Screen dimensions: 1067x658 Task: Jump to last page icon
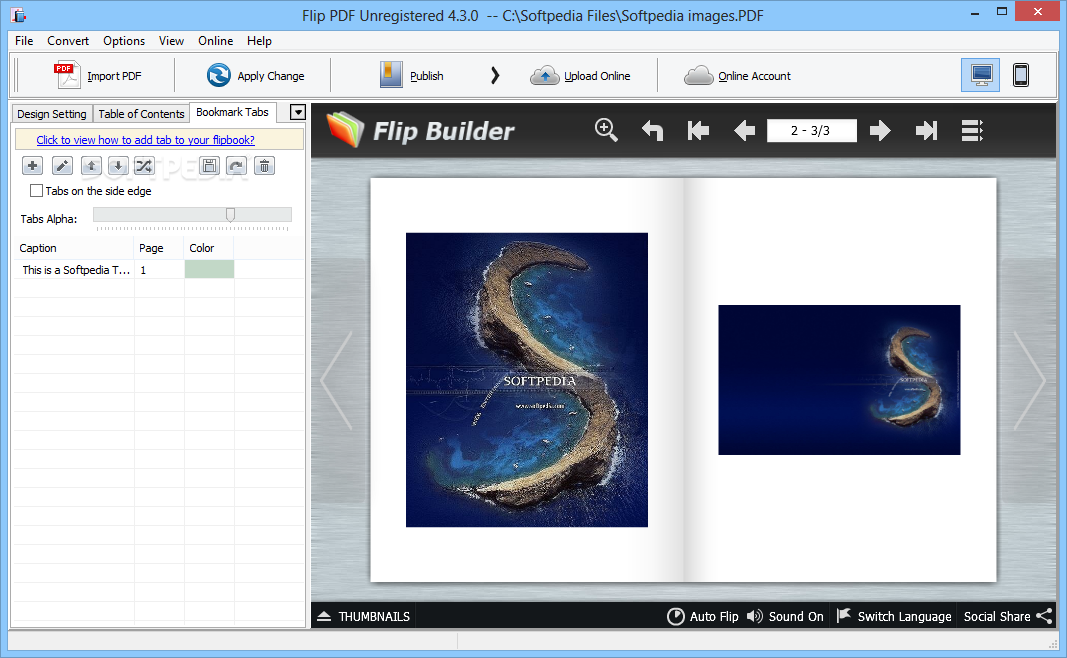[926, 130]
